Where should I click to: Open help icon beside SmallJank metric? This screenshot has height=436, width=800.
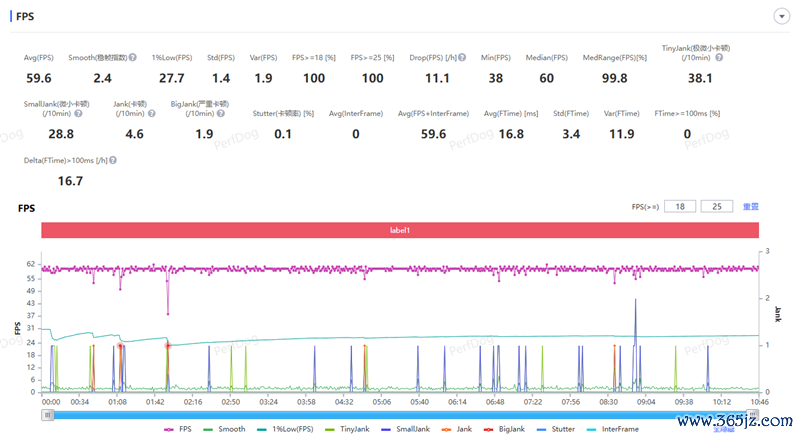[x=78, y=113]
